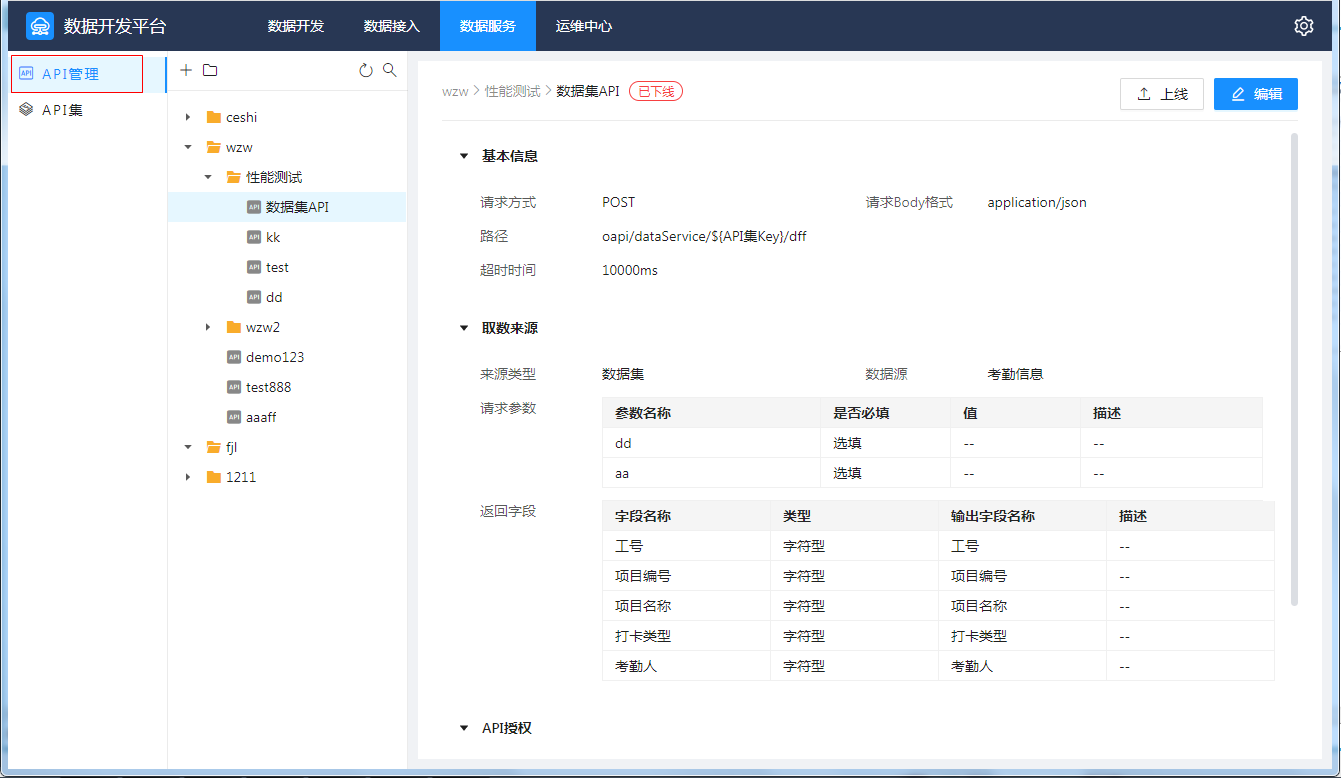This screenshot has width=1341, height=778.
Task: Click the 上线 button
Action: point(1161,94)
